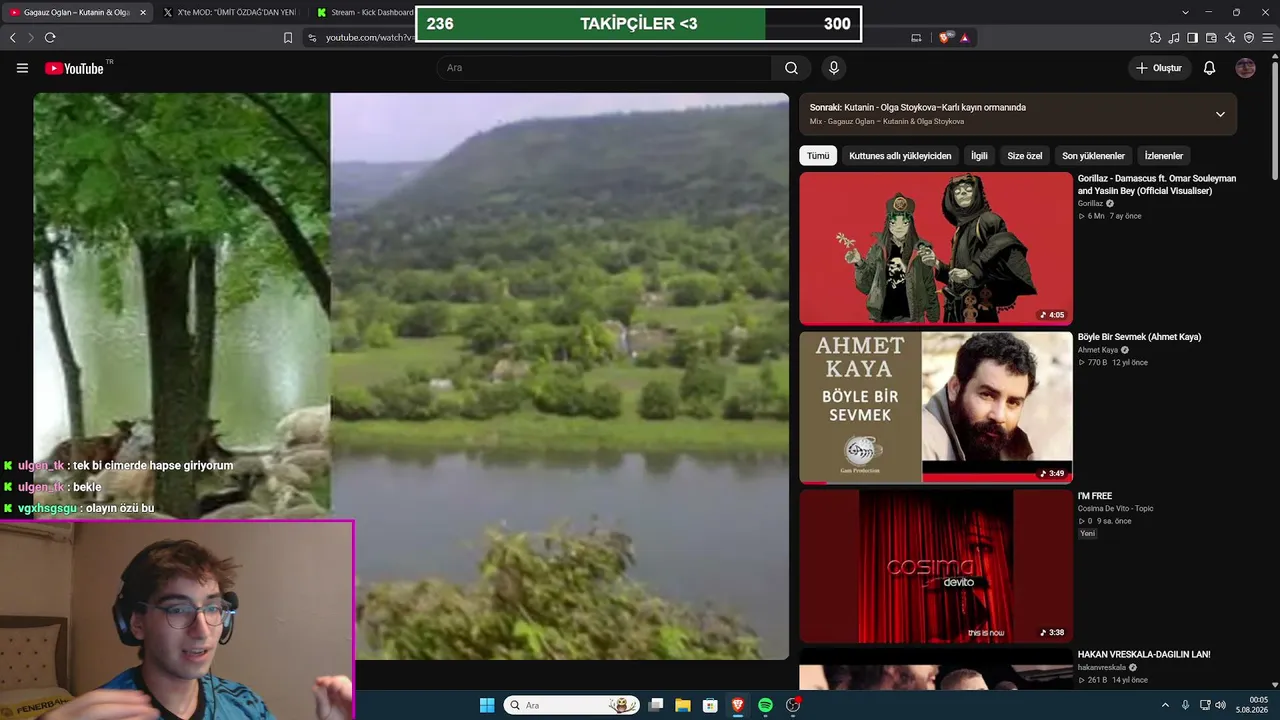This screenshot has width=1280, height=720.
Task: Open the Gorillaz Damascus video thumbnail
Action: [936, 249]
